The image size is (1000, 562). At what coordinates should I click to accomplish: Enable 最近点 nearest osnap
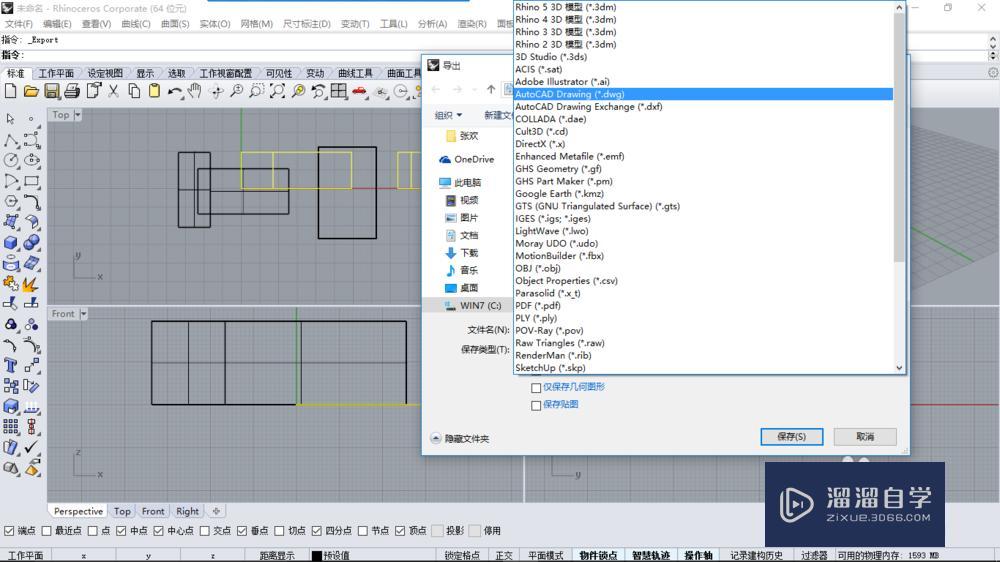coord(46,531)
